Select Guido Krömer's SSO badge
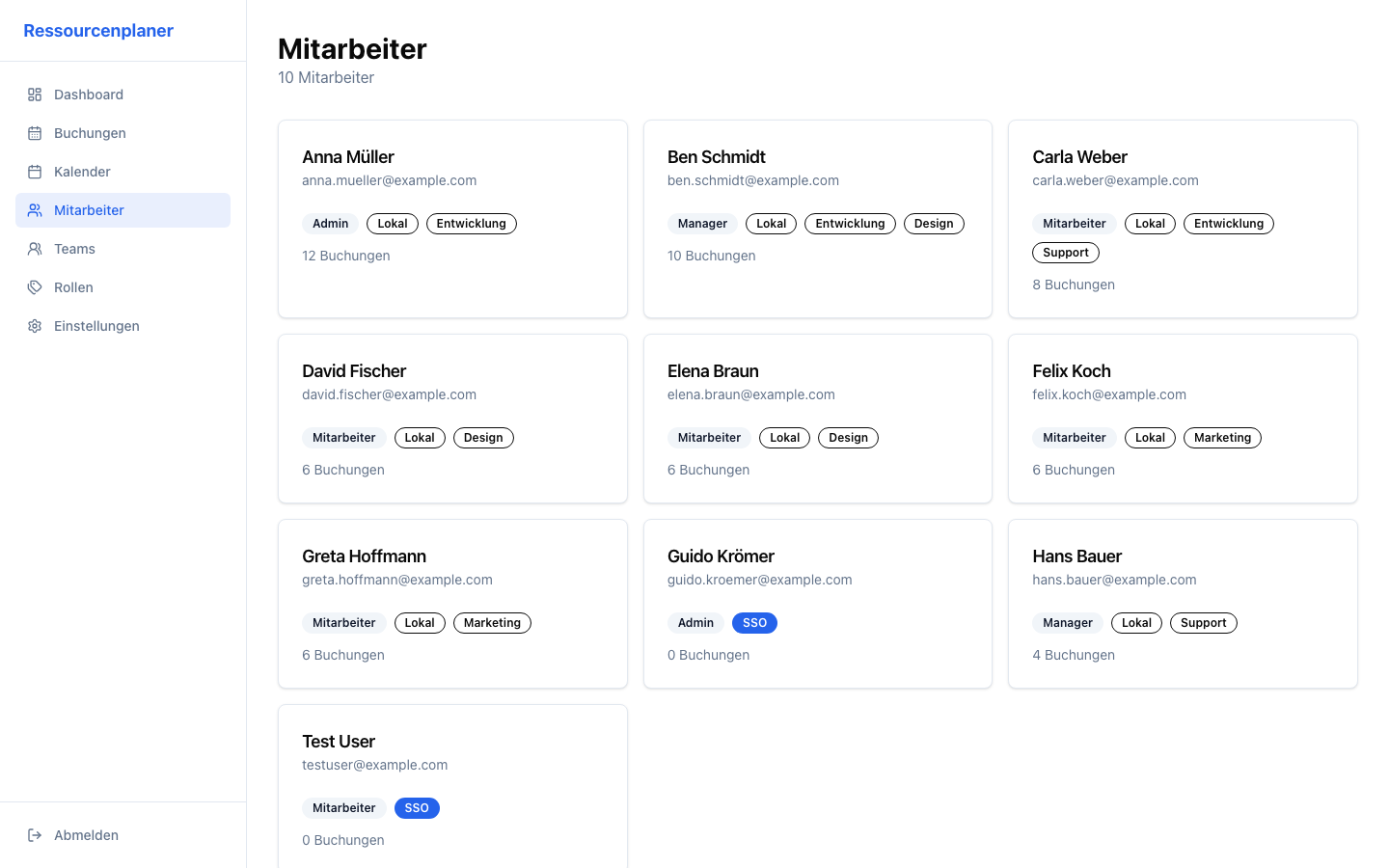This screenshot has width=1389, height=868. [754, 623]
